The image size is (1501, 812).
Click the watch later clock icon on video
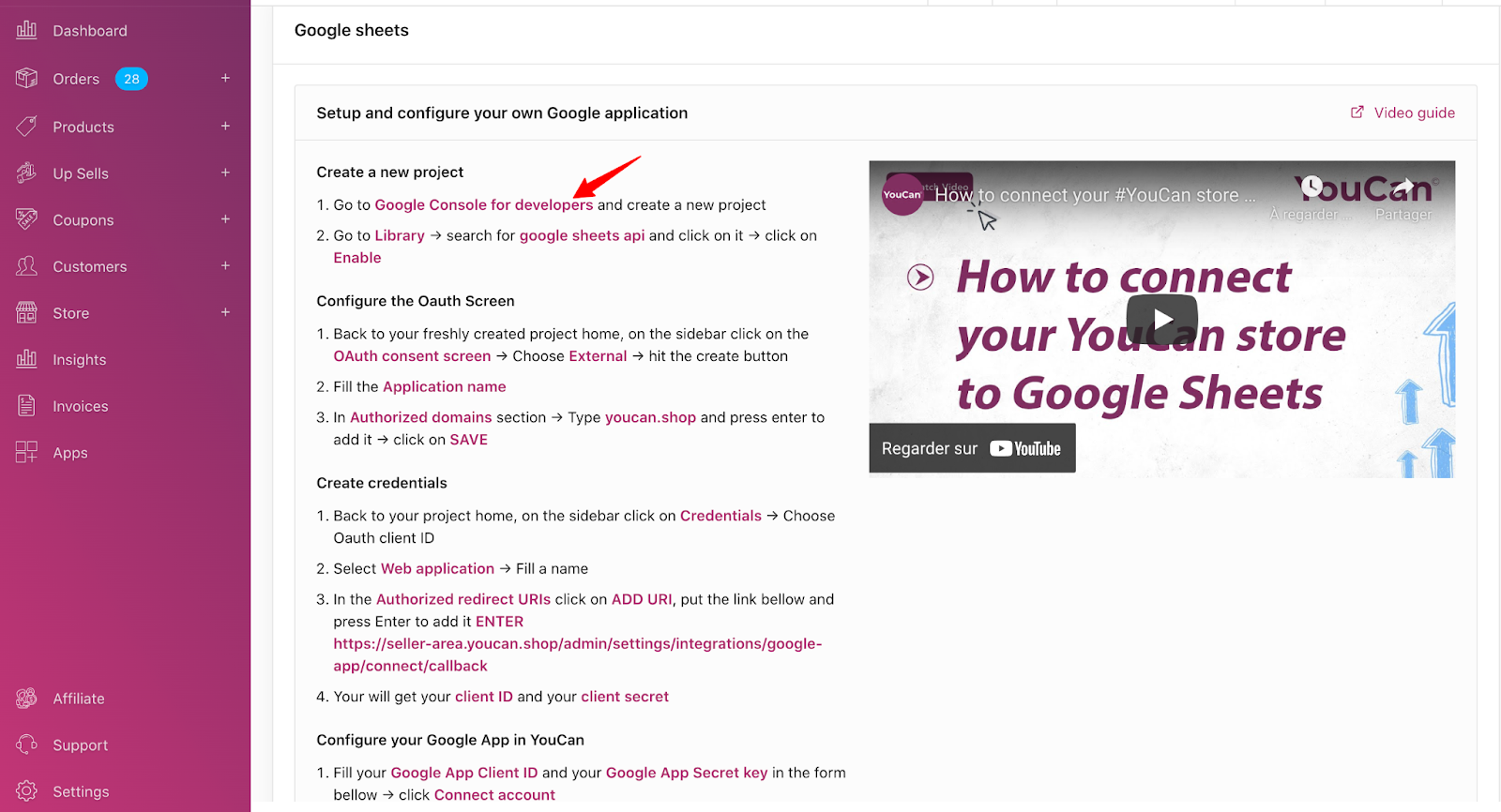[1311, 188]
